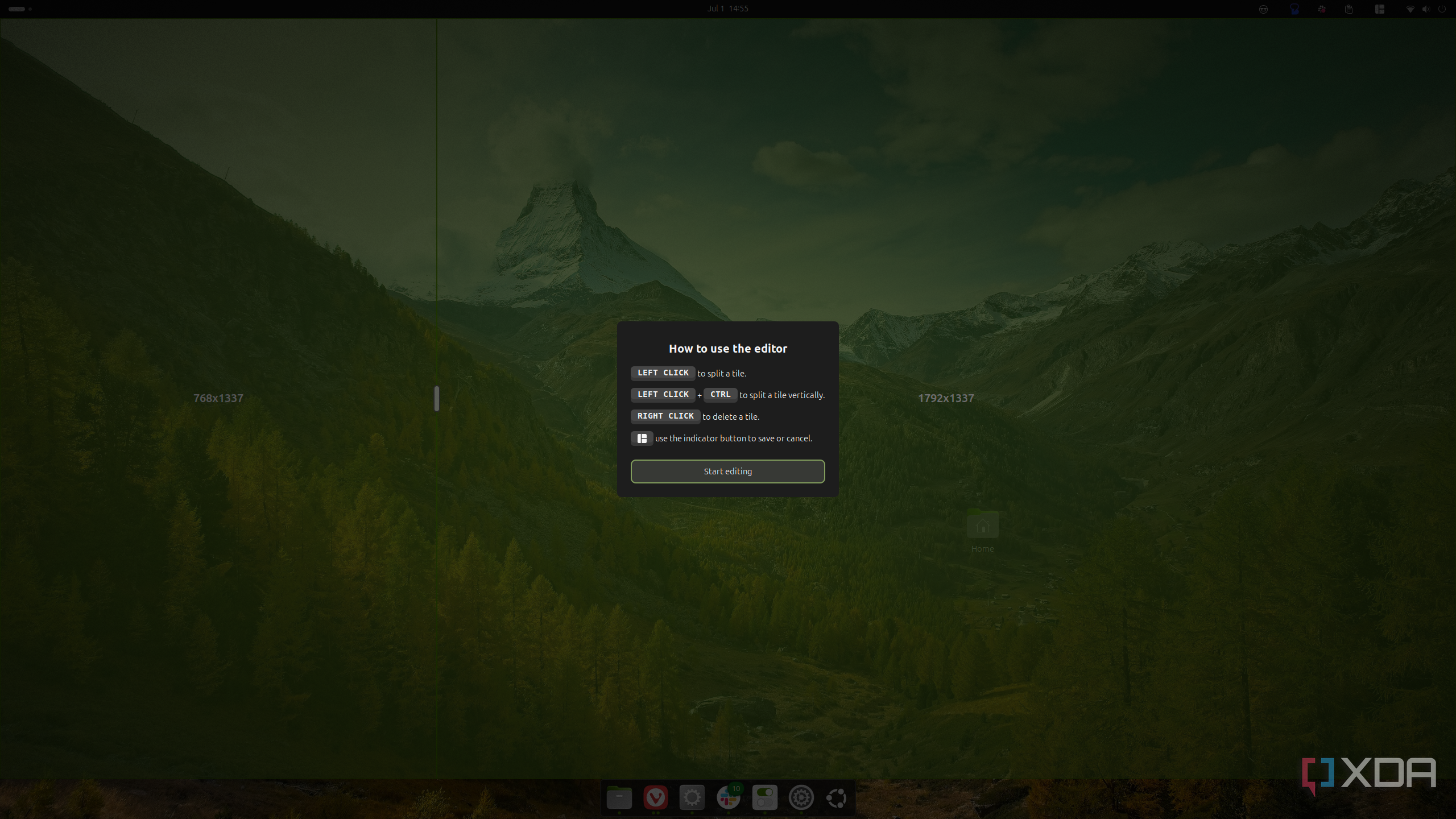Click the RIGHT CLICK key label in dialog
The width and height of the screenshot is (1456, 819).
pyautogui.click(x=665, y=416)
